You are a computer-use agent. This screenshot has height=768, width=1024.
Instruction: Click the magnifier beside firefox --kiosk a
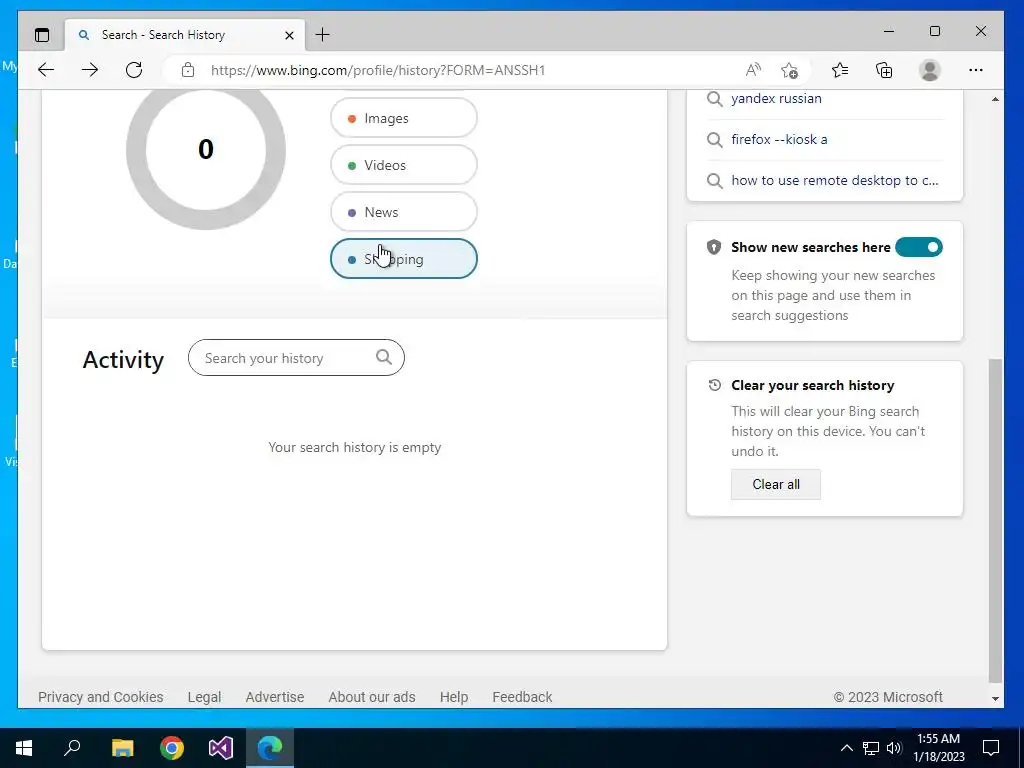pyautogui.click(x=715, y=139)
